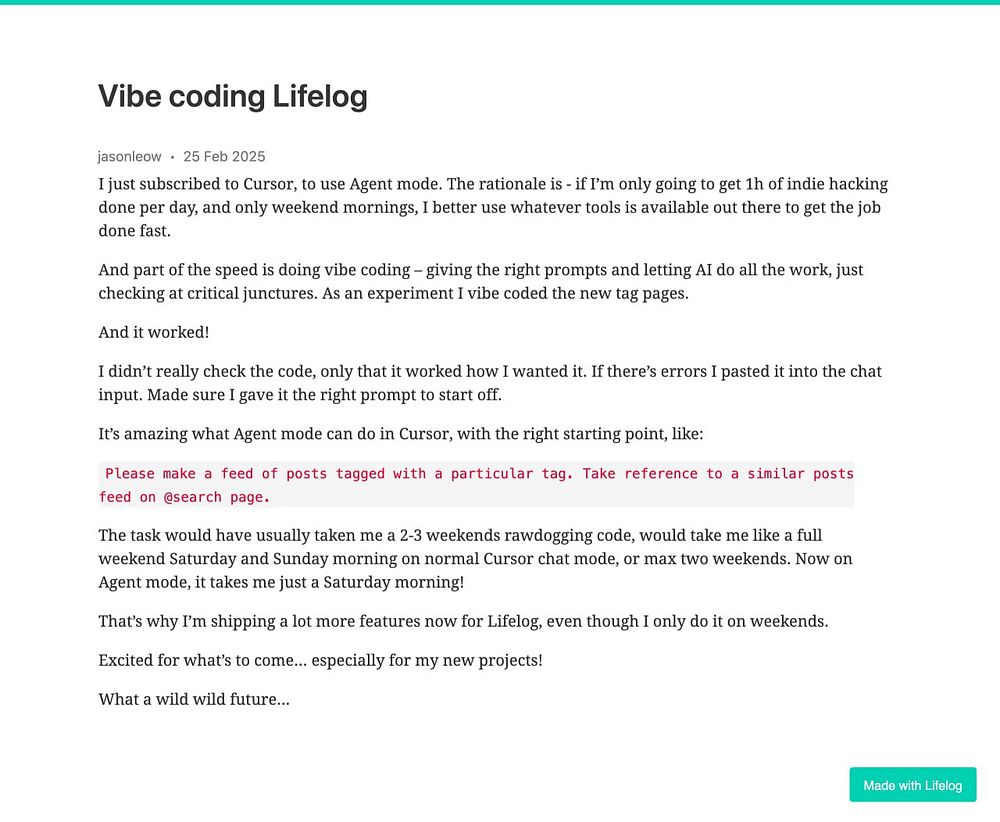Click the "What a wild wild future…" line

pos(194,700)
